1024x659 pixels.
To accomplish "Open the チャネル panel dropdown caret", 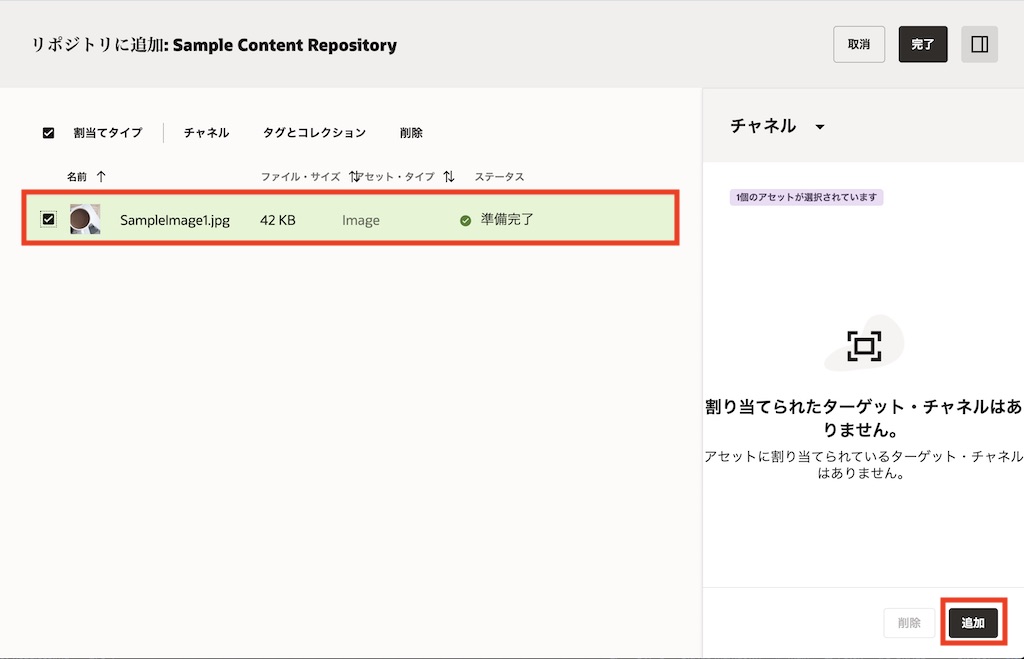I will [x=820, y=127].
